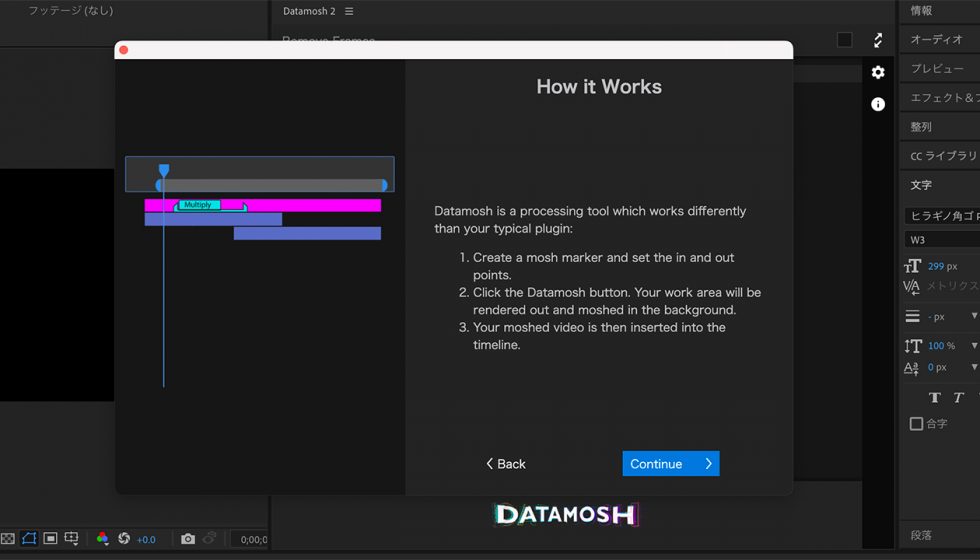Open grid and guide options icon
The height and width of the screenshot is (560, 980).
[72, 538]
